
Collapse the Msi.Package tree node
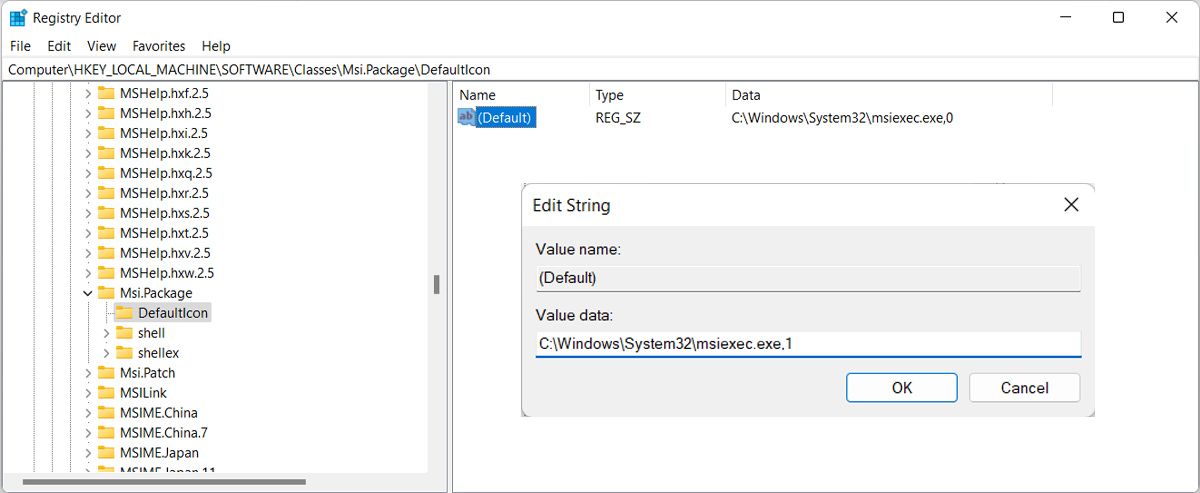(88, 293)
